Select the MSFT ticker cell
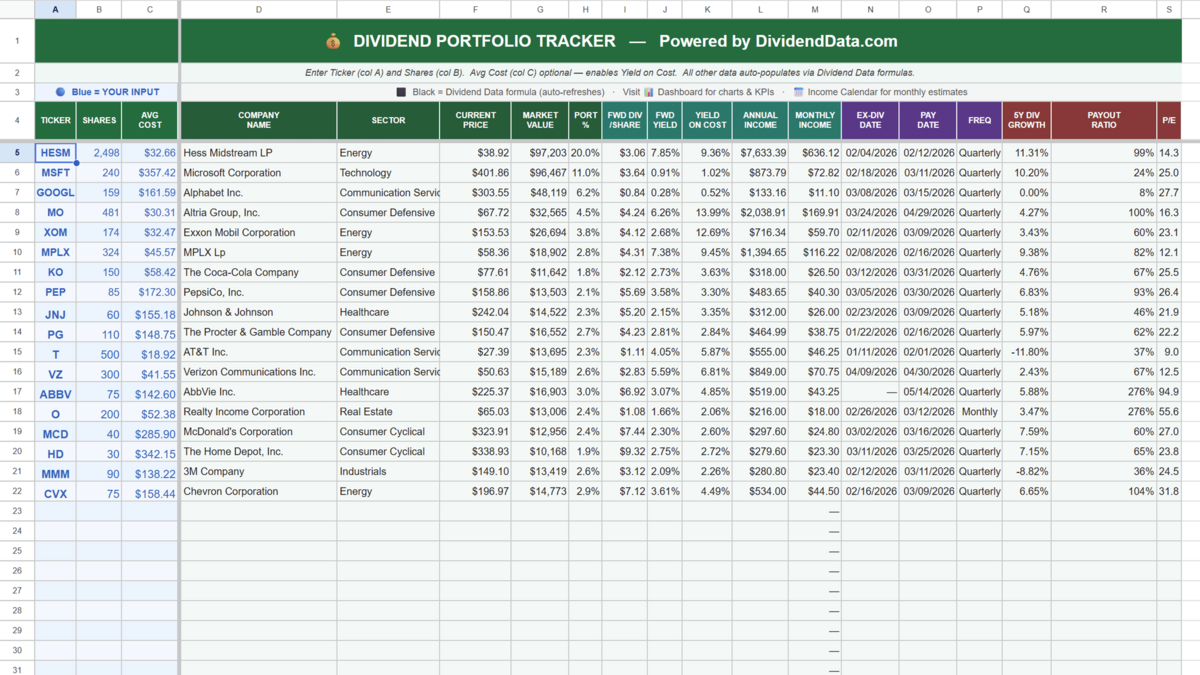The width and height of the screenshot is (1200, 675). pos(55,173)
